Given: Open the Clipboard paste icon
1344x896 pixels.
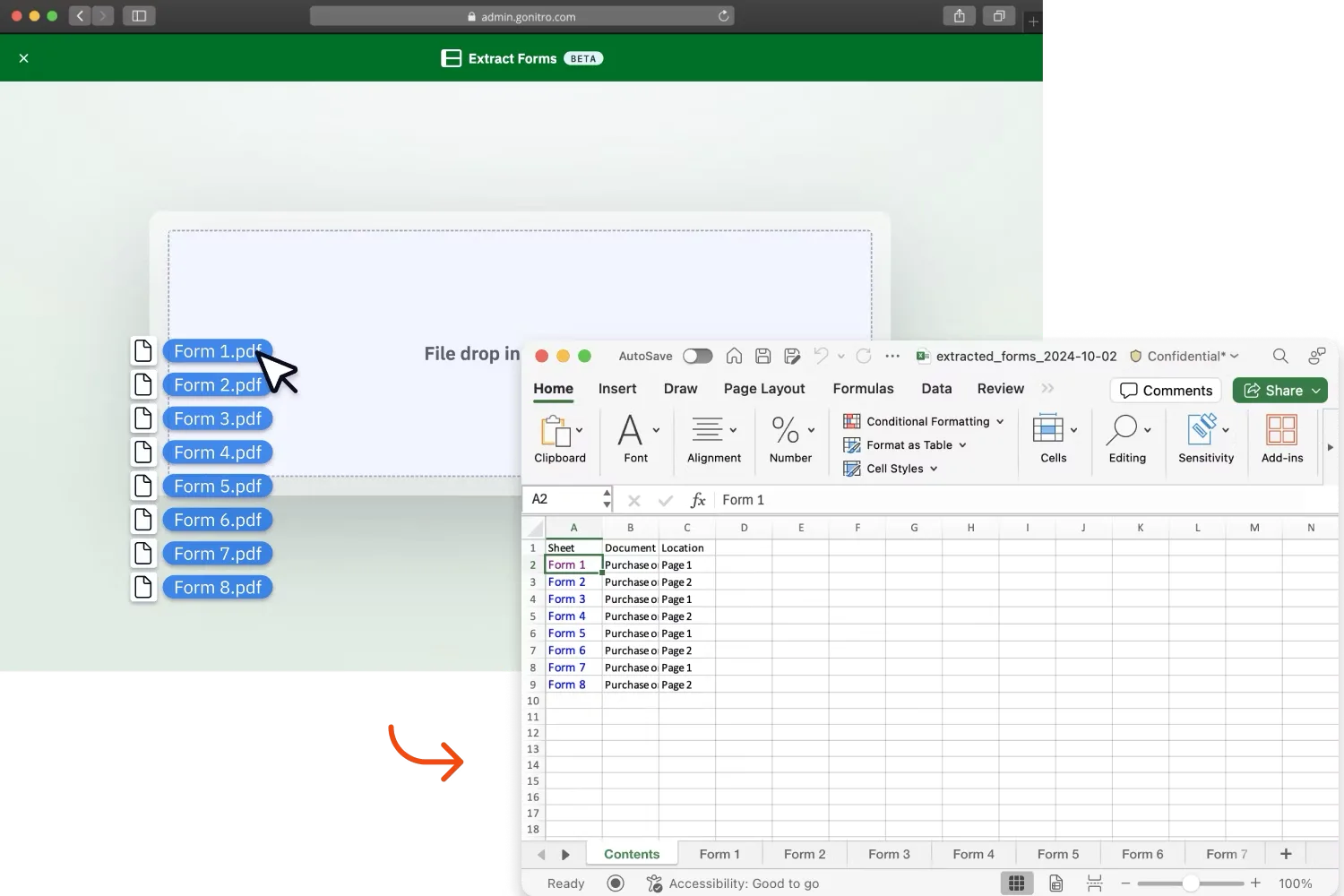Looking at the screenshot, I should tap(555, 431).
